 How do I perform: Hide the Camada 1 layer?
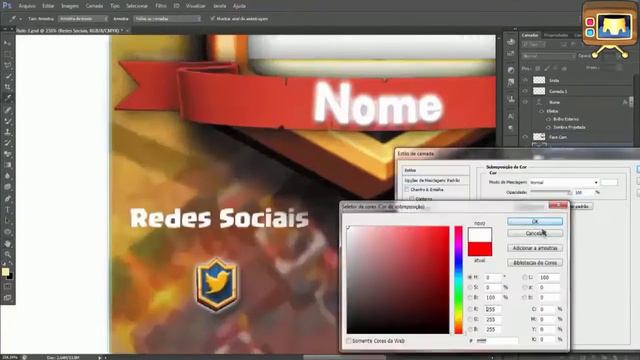click(525, 91)
